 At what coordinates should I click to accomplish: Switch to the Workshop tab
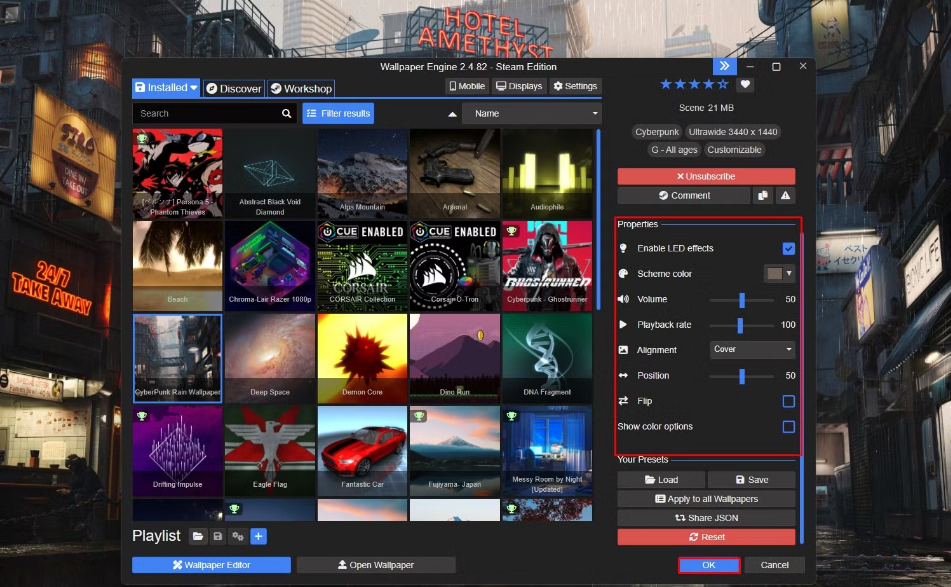click(301, 89)
